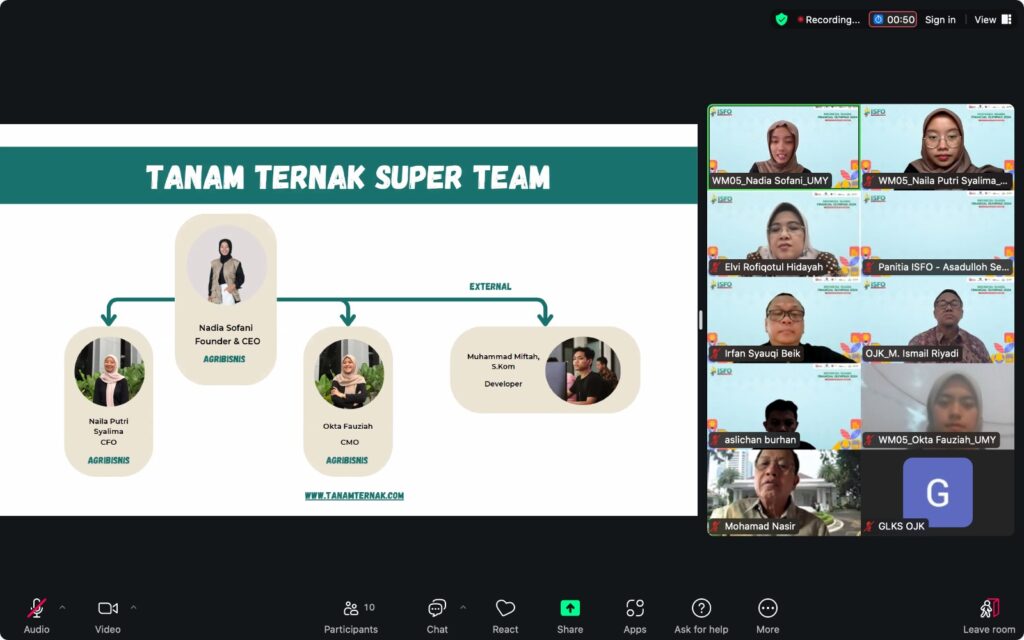Select OJK_M. Ismail Riyadi video tile

pyautogui.click(x=938, y=320)
